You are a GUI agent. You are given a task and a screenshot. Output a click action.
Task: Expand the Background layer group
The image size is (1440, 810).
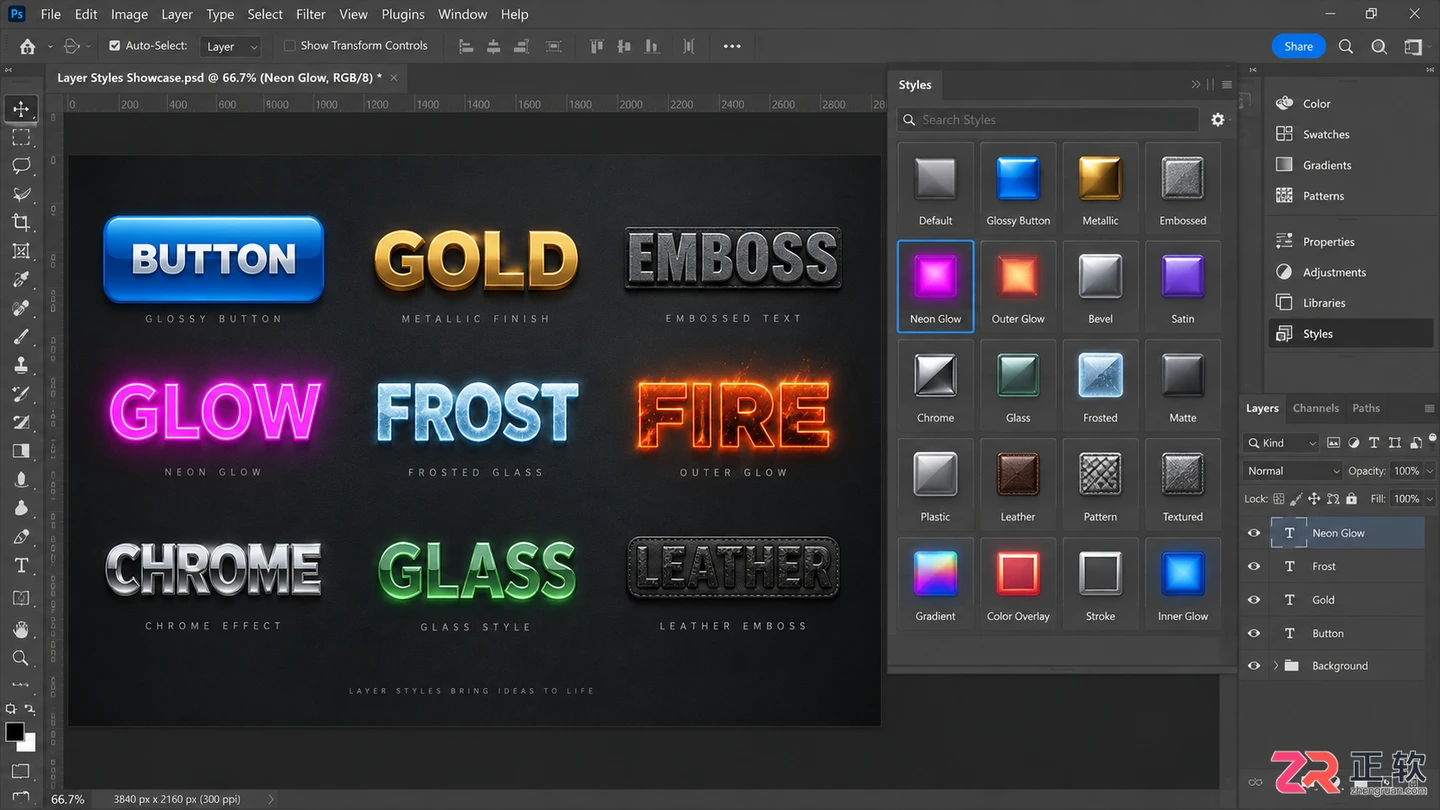(x=1276, y=666)
